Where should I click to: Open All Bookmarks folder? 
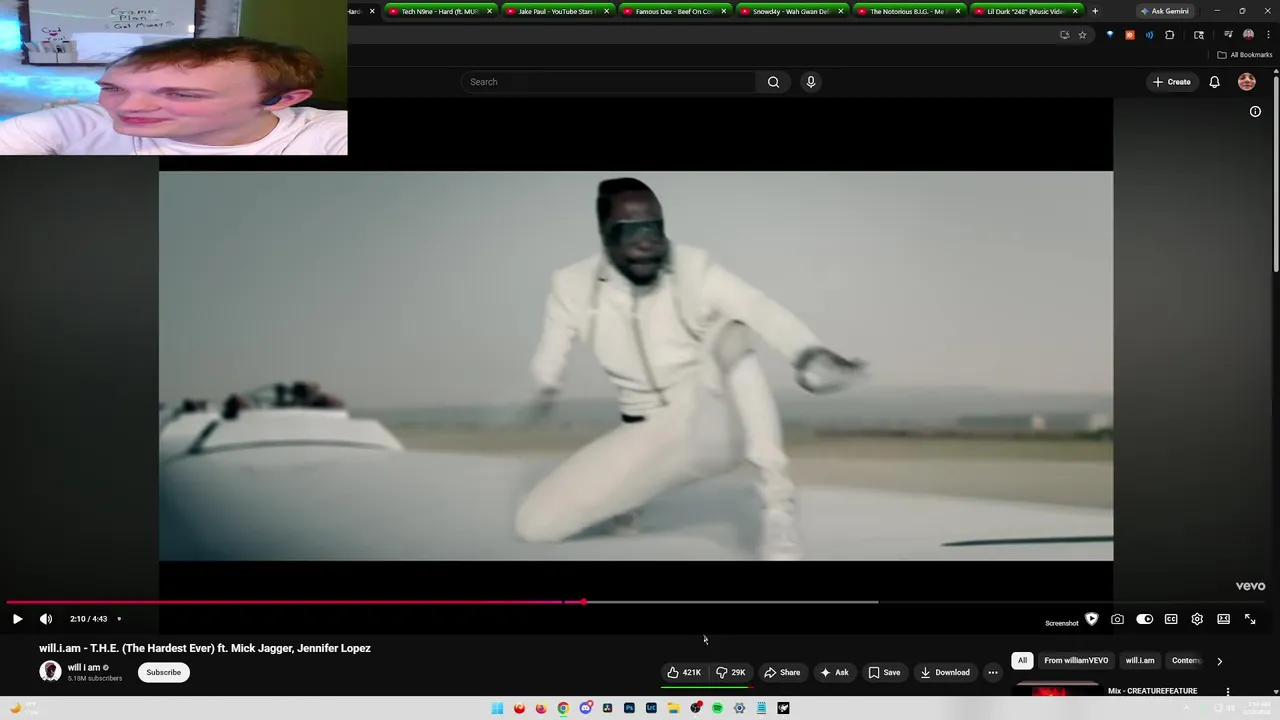(x=1245, y=55)
